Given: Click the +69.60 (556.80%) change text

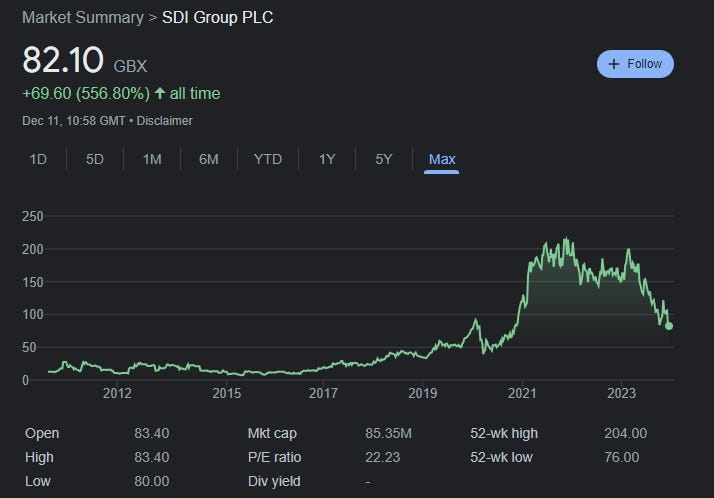Looking at the screenshot, I should 86,93.
